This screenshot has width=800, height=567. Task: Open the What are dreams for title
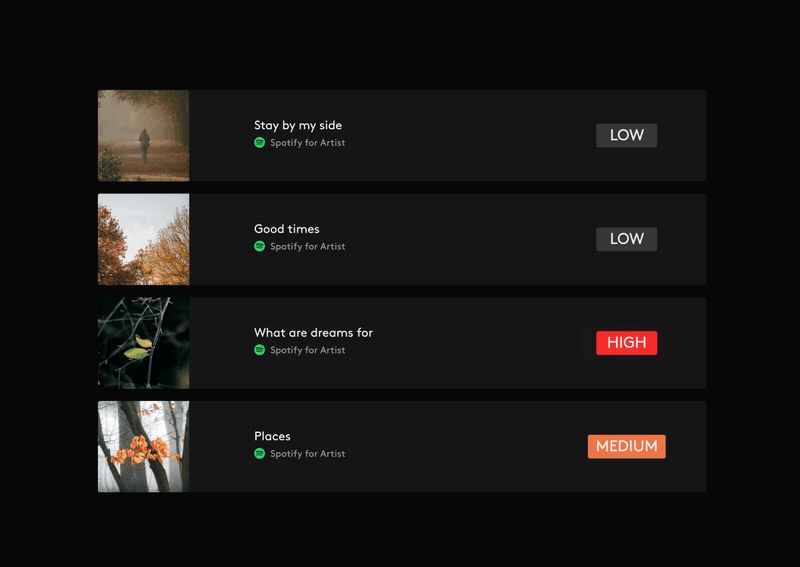[313, 333]
